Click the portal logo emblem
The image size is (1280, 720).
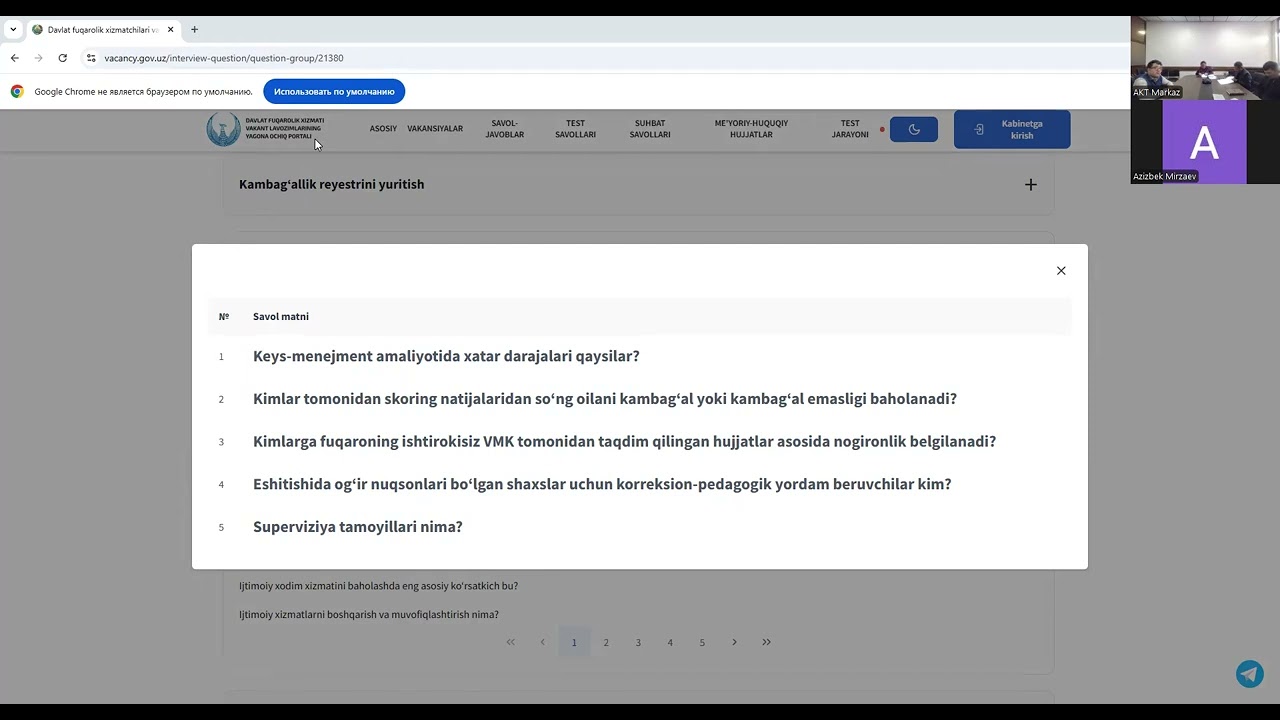click(223, 129)
